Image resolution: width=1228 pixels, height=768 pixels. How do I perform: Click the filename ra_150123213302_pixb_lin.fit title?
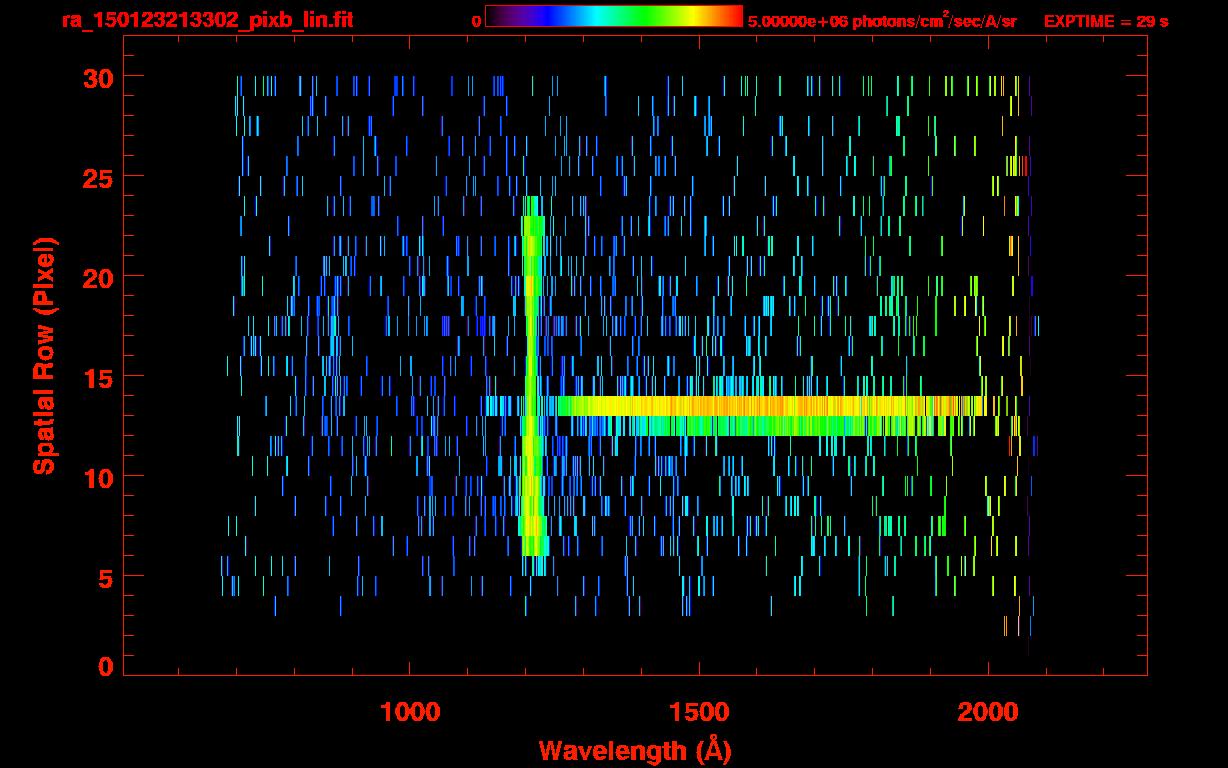click(x=207, y=20)
